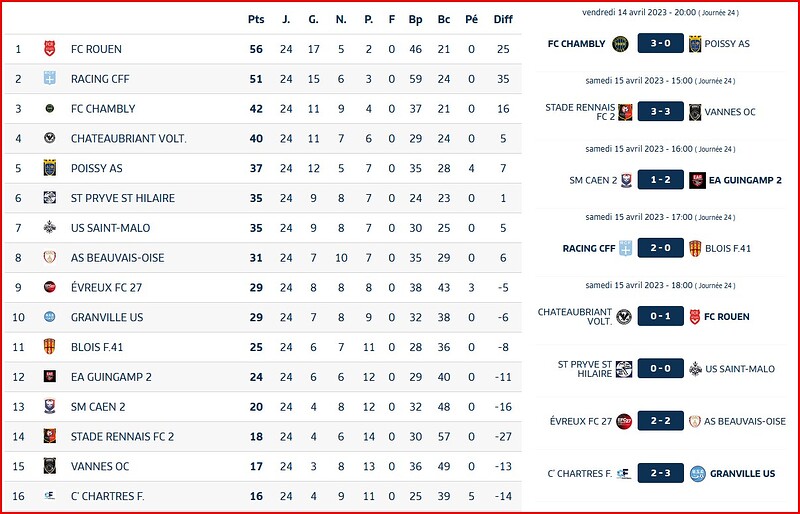Click the SM Caen 2 crest in standings

49,407
